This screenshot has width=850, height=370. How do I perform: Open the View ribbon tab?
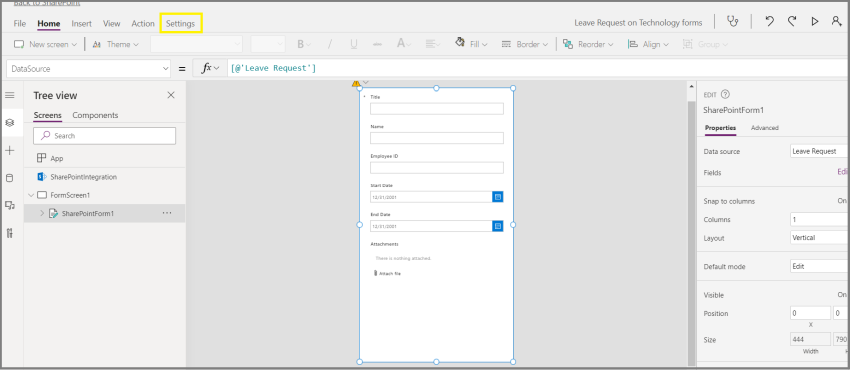(x=112, y=23)
